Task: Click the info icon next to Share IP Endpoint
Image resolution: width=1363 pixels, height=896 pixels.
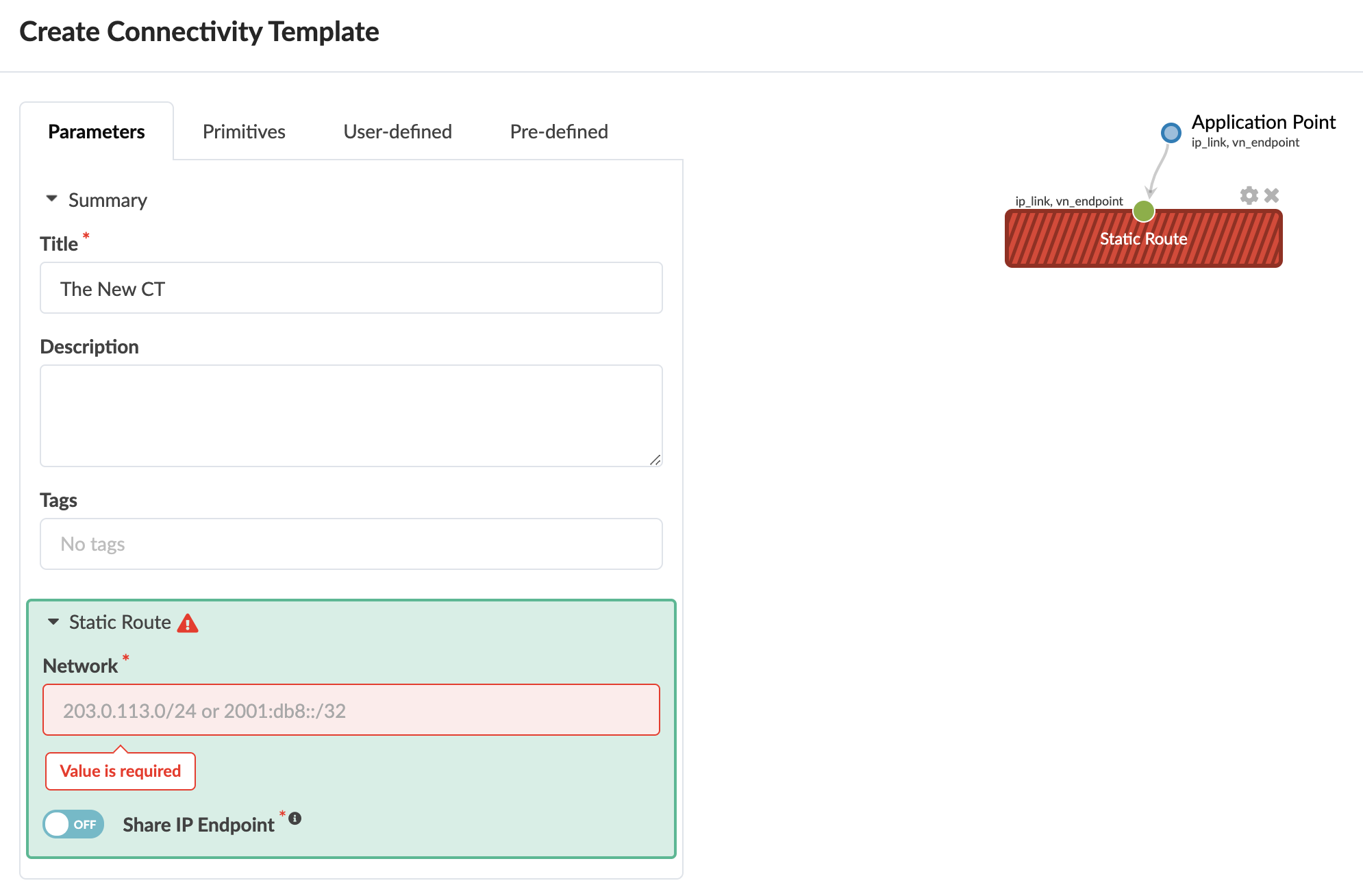Action: point(295,819)
